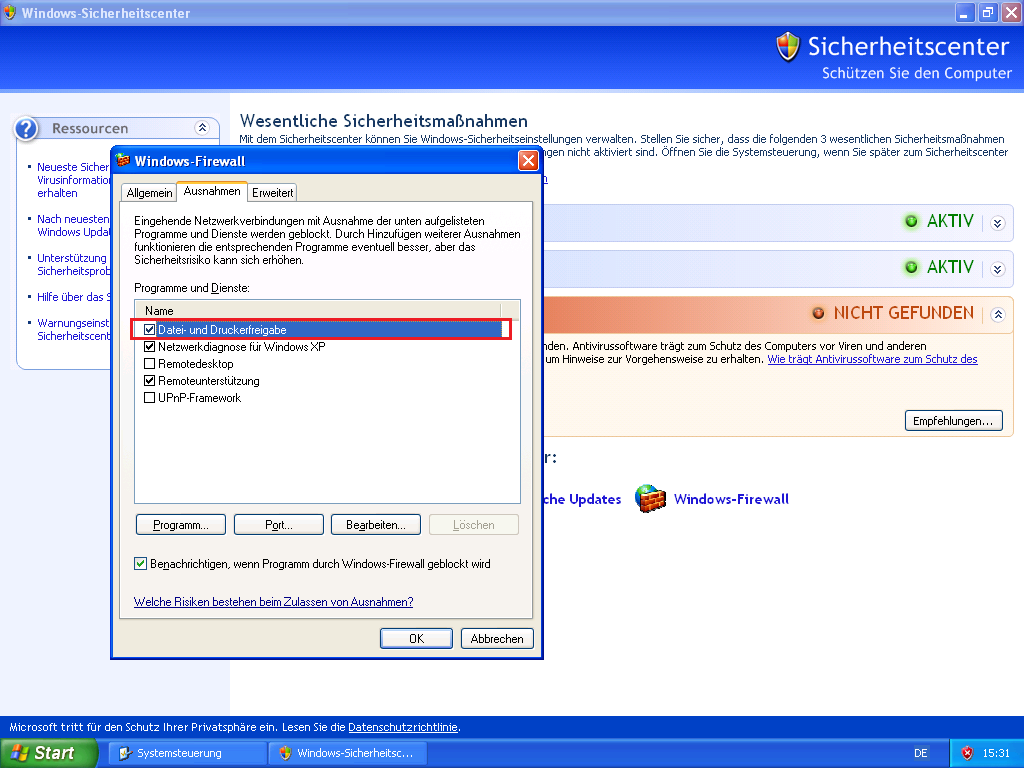This screenshot has width=1024, height=768.
Task: Open the Unterstützung Sicherheitsprobleme link
Action: click(74, 264)
